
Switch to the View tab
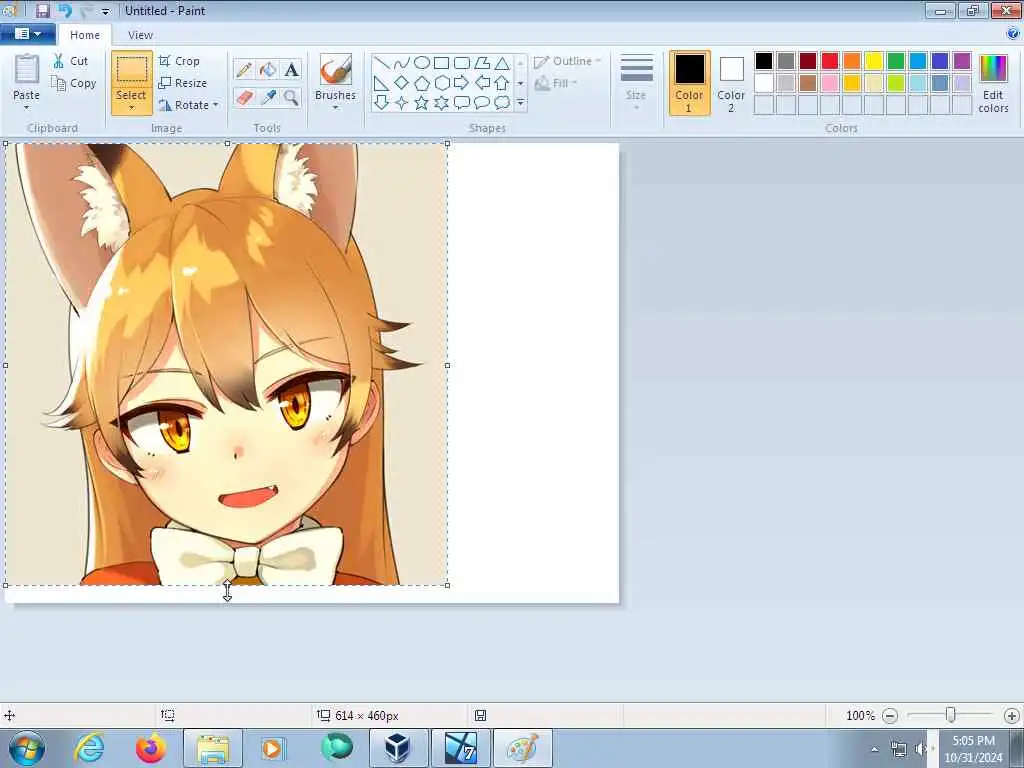click(140, 35)
